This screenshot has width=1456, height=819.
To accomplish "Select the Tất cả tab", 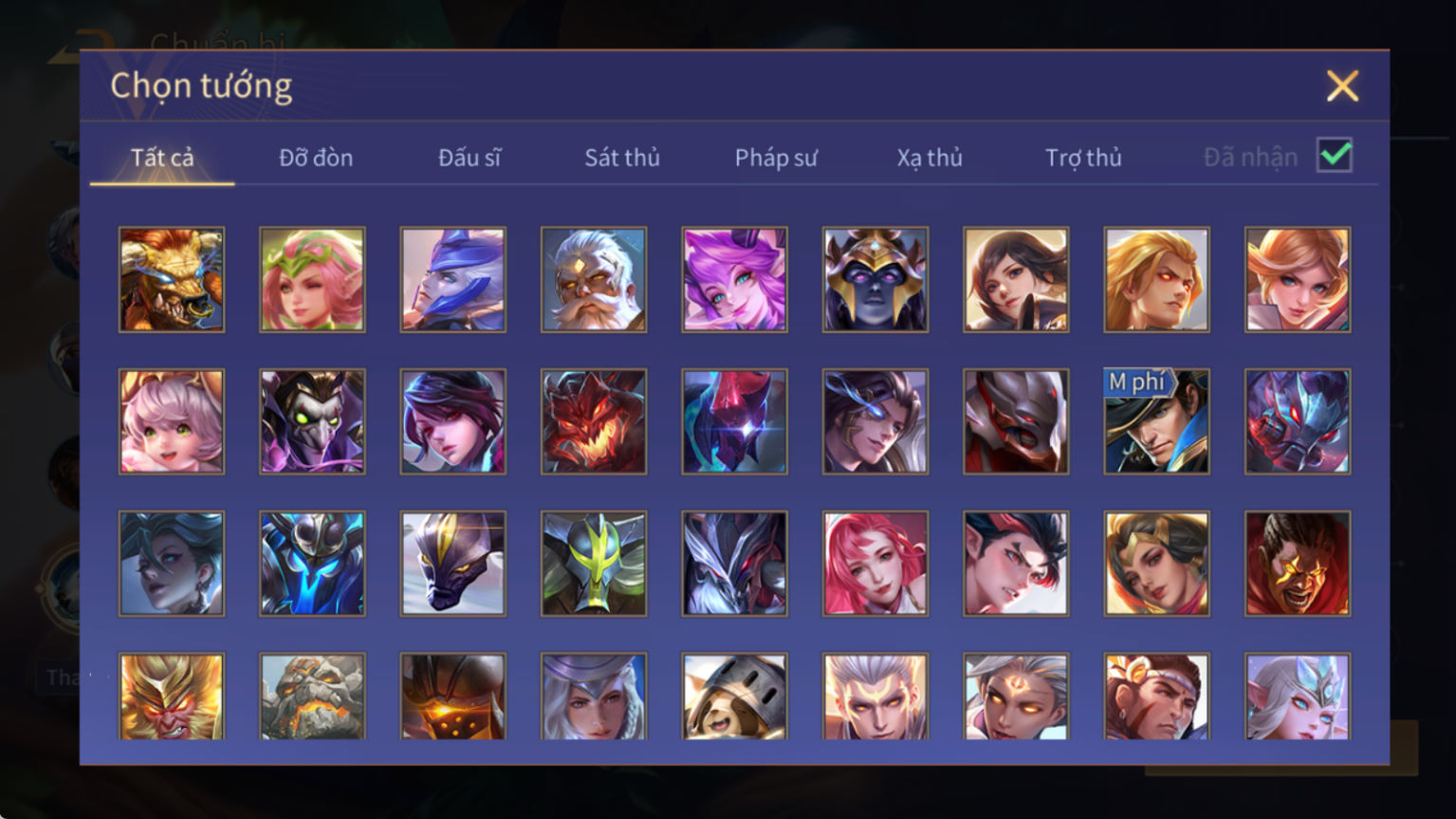I will (x=162, y=158).
